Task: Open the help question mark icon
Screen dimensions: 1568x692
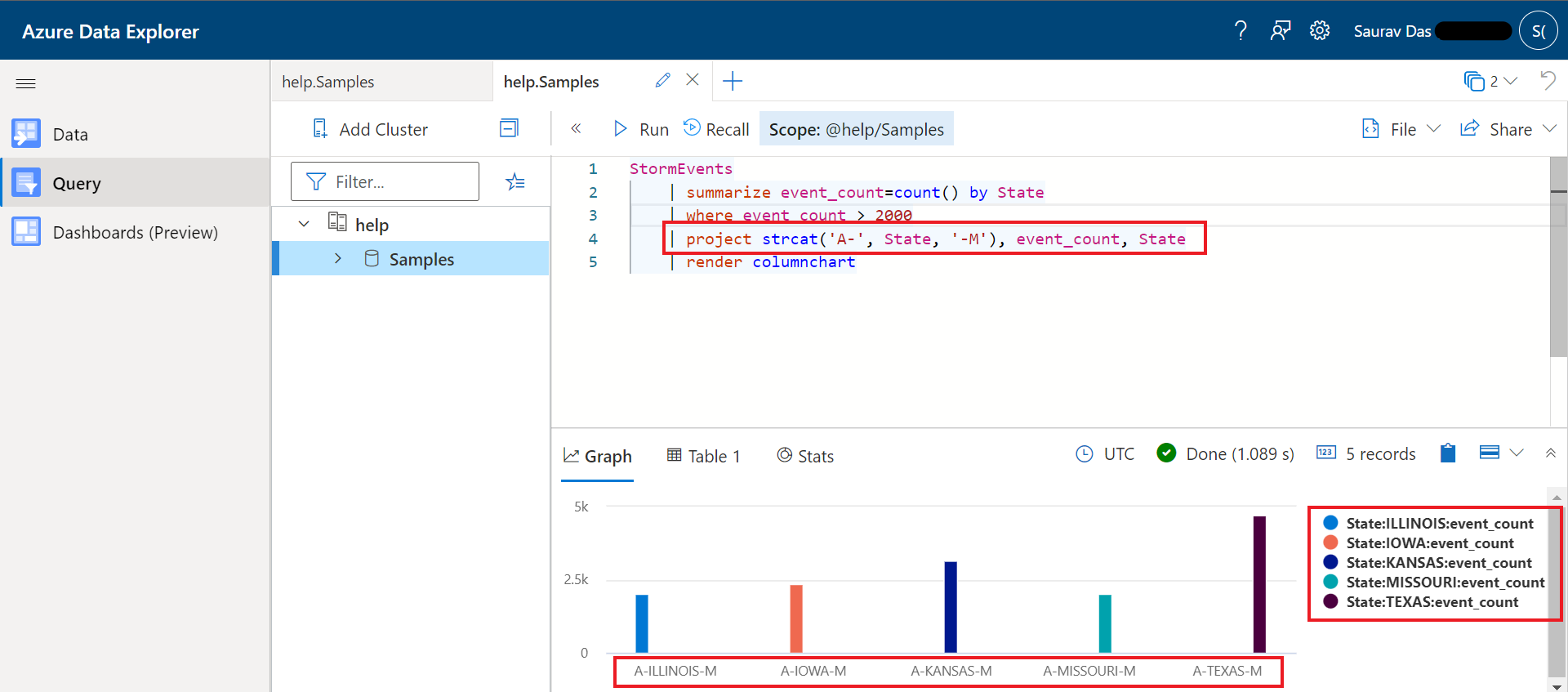Action: 1241,31
